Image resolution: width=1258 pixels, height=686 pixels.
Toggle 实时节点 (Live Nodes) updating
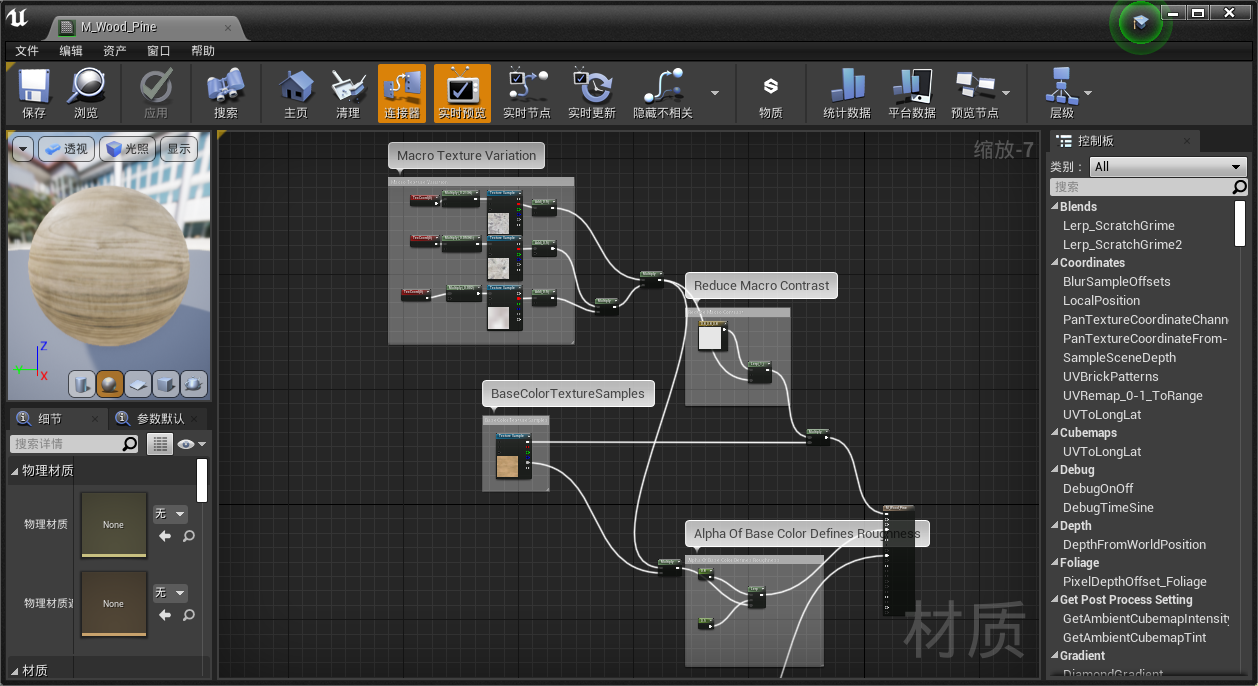(x=527, y=92)
